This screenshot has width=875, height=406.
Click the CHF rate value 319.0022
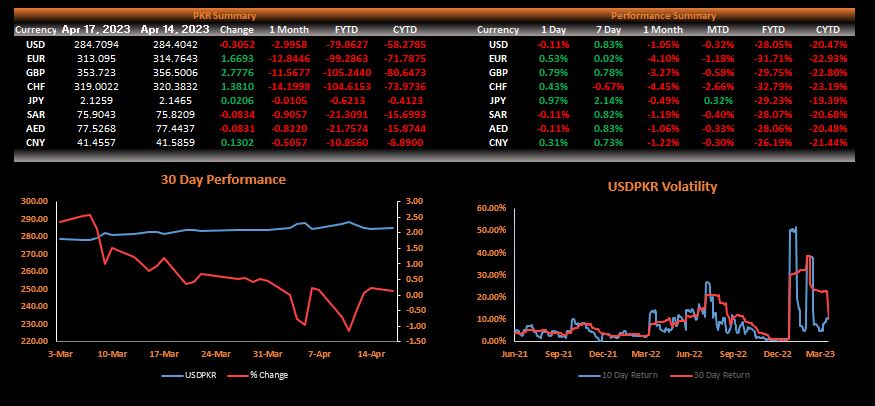click(x=96, y=86)
